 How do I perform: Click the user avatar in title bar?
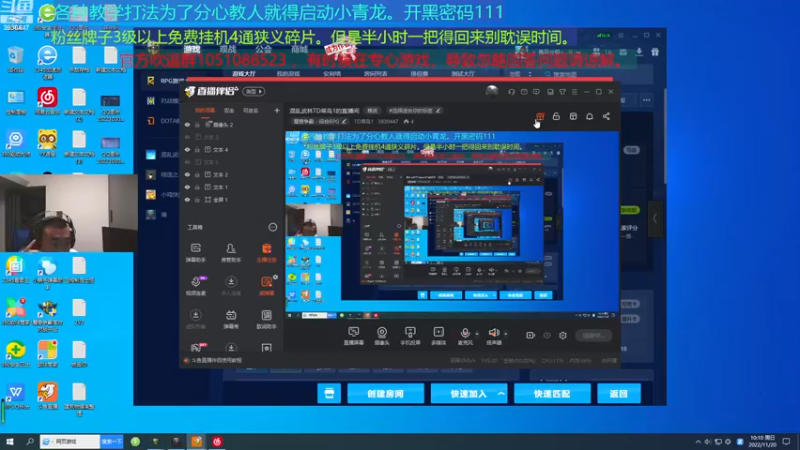tap(492, 91)
